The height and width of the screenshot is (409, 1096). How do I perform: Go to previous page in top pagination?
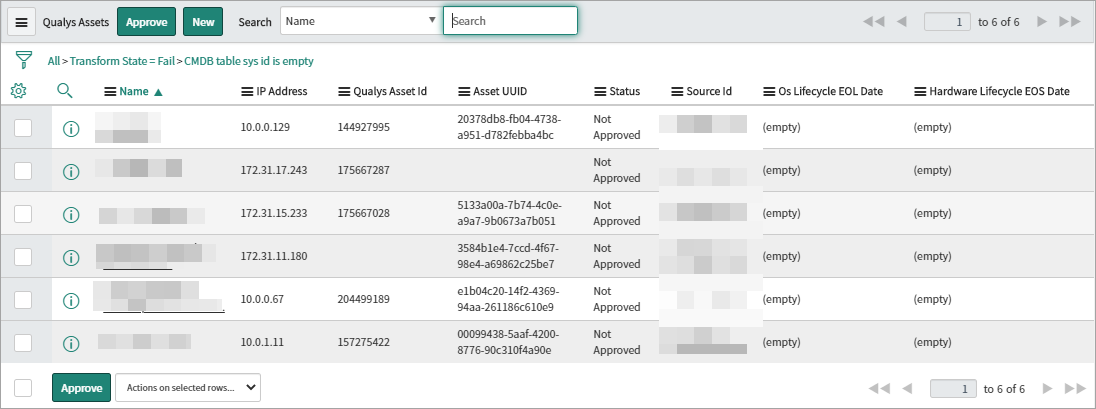(x=902, y=22)
